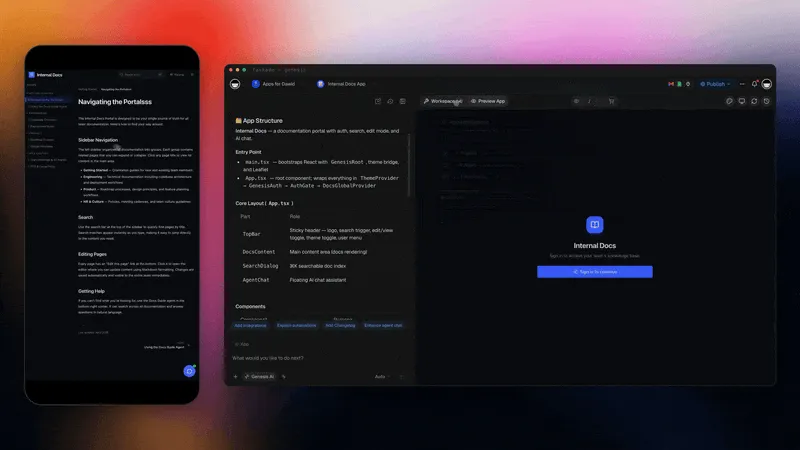Screen dimensions: 800x450
Task: Click the home avatar logo at top left
Action: pyautogui.click(x=235, y=84)
